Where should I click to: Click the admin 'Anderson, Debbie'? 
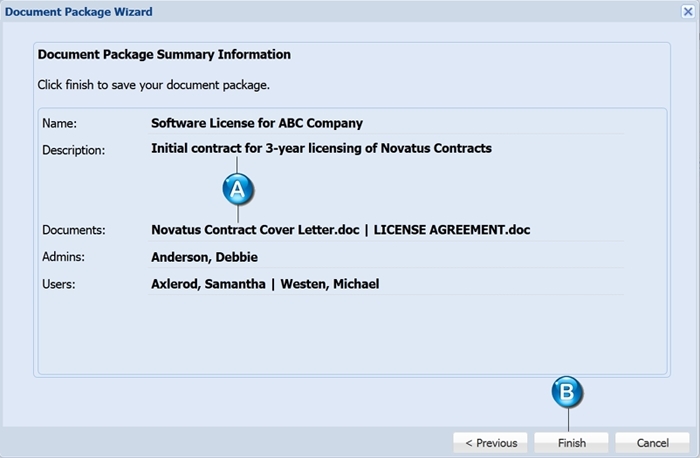(204, 257)
